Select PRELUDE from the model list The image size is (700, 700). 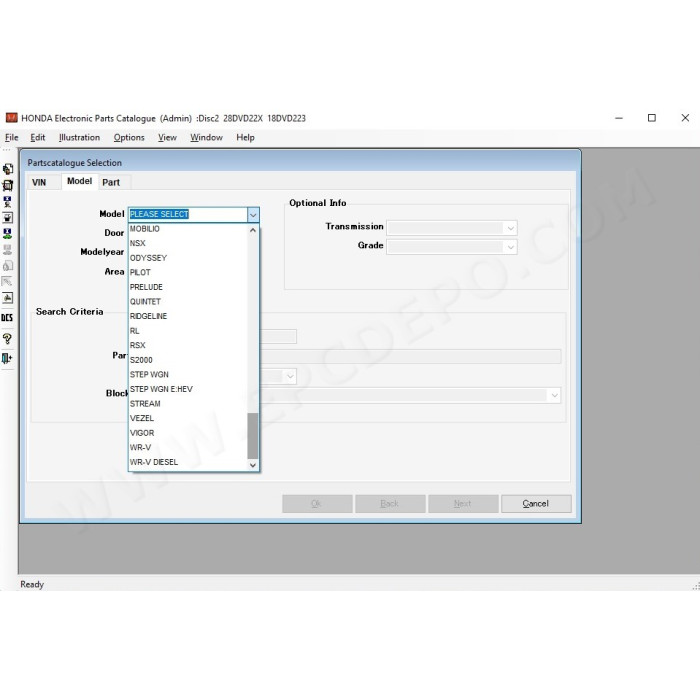pyautogui.click(x=188, y=287)
